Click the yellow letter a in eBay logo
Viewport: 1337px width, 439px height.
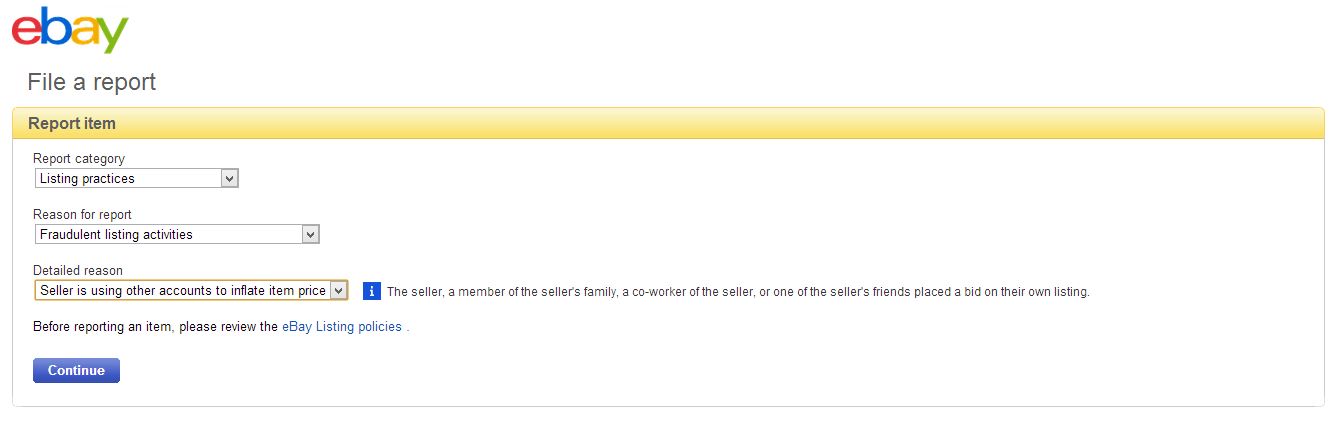tap(84, 31)
